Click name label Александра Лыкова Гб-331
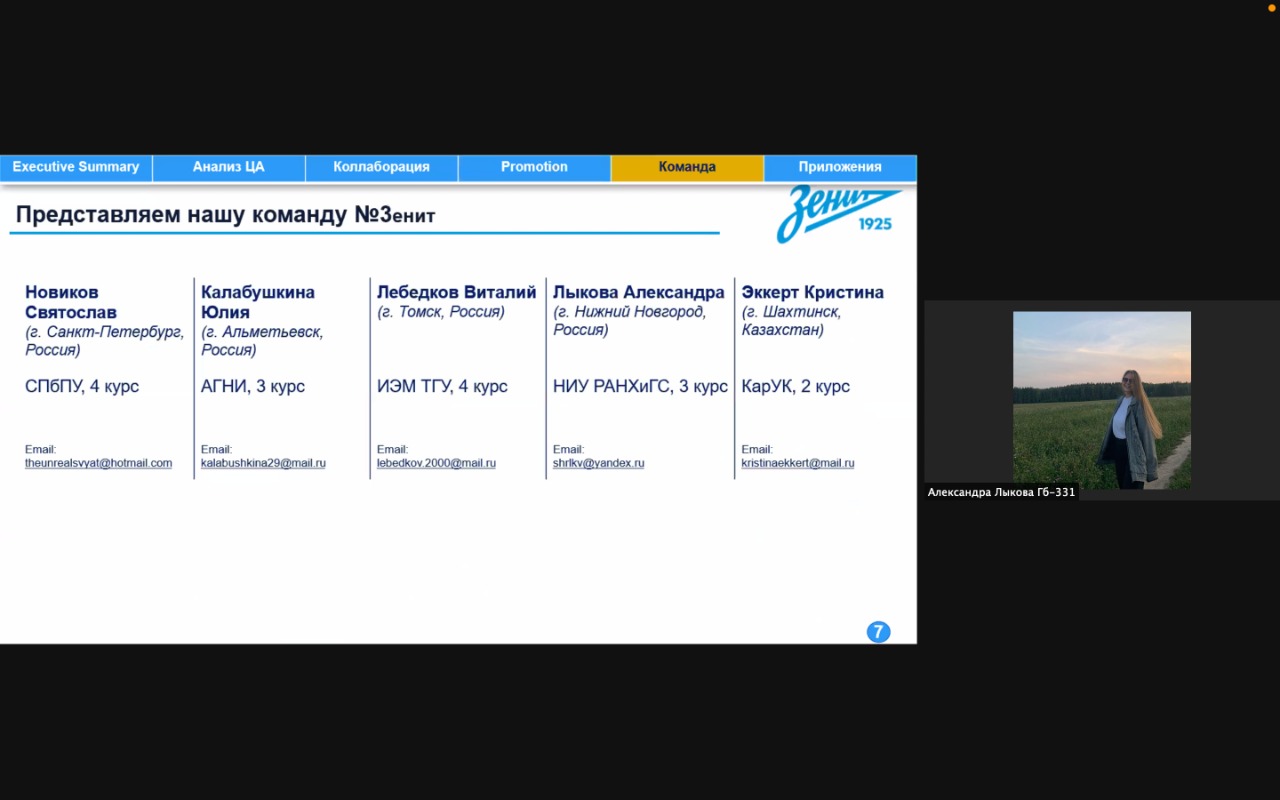The width and height of the screenshot is (1280, 800). [1001, 492]
